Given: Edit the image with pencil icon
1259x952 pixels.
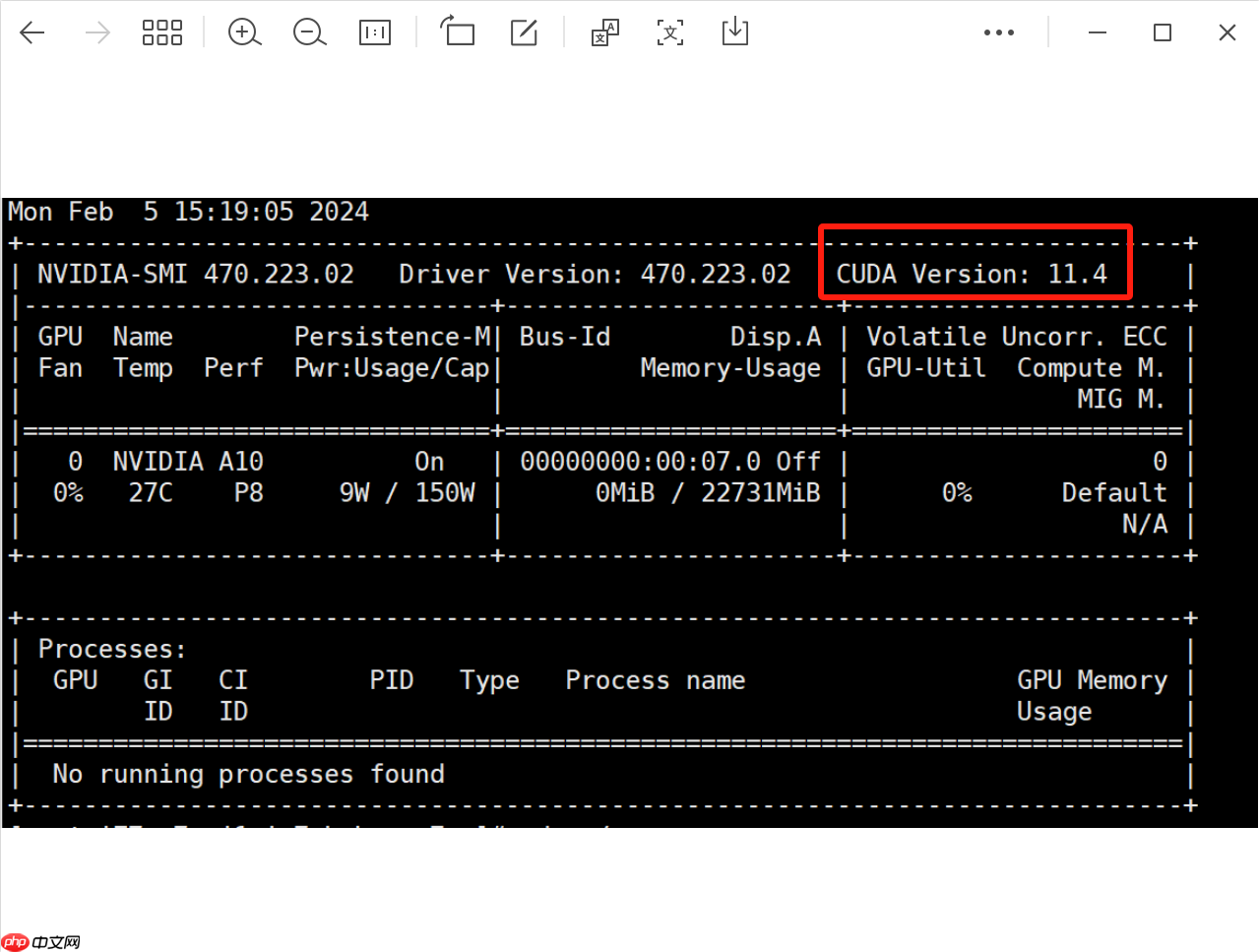Looking at the screenshot, I should tap(524, 32).
